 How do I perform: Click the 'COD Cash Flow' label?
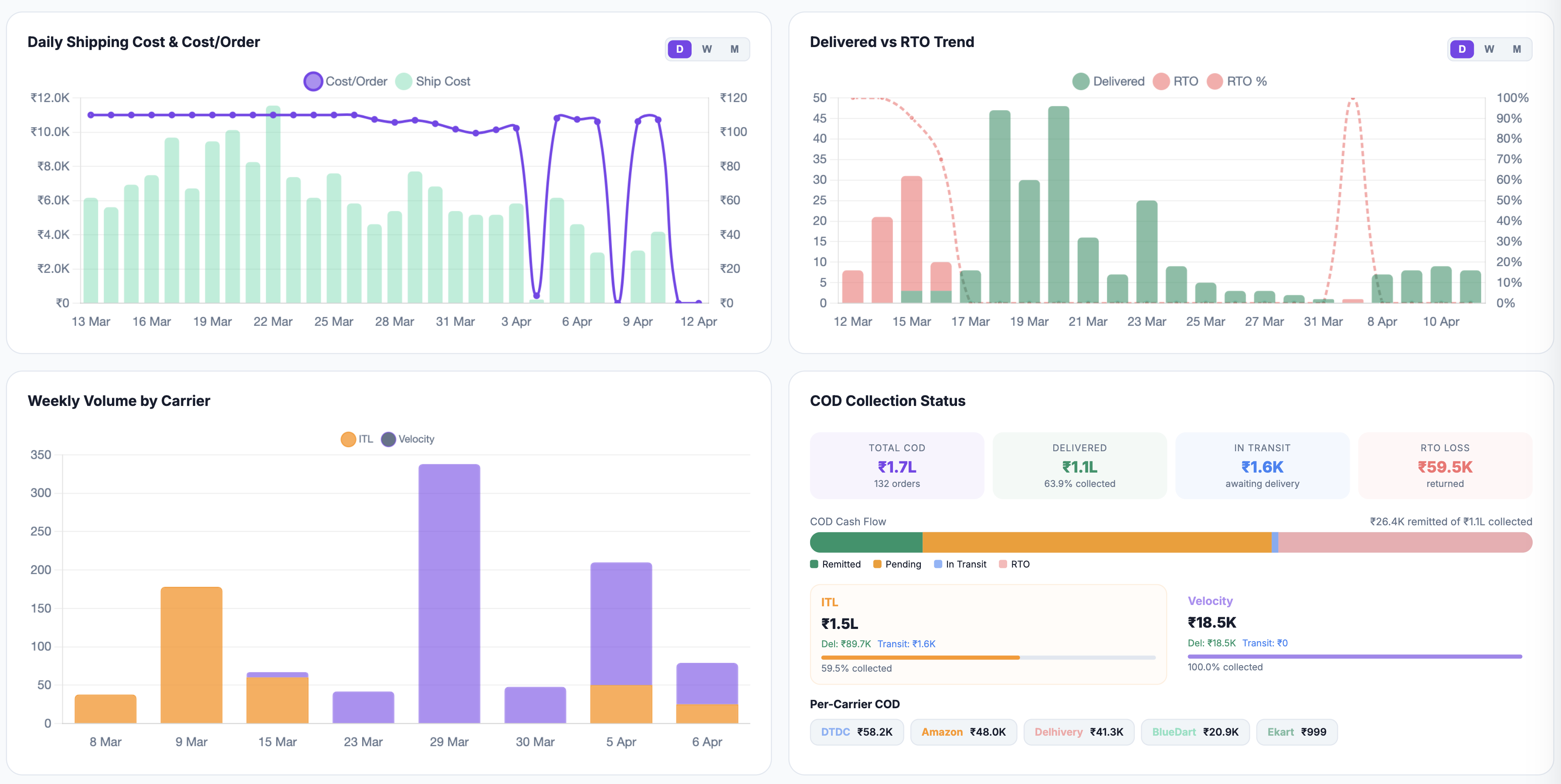848,522
